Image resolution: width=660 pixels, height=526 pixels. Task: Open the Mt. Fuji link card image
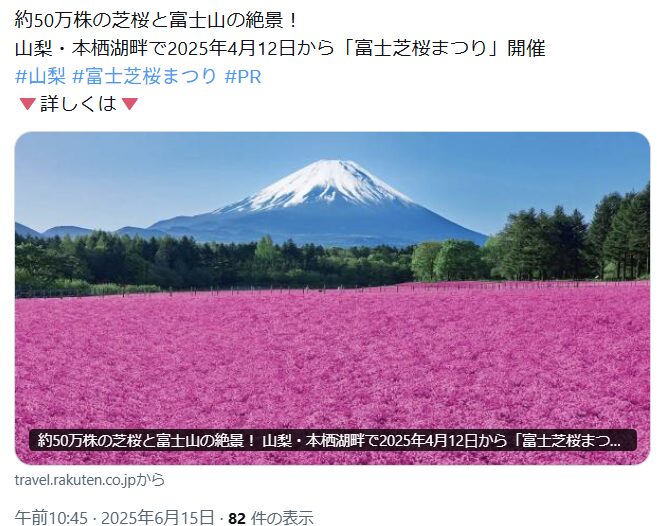333,298
